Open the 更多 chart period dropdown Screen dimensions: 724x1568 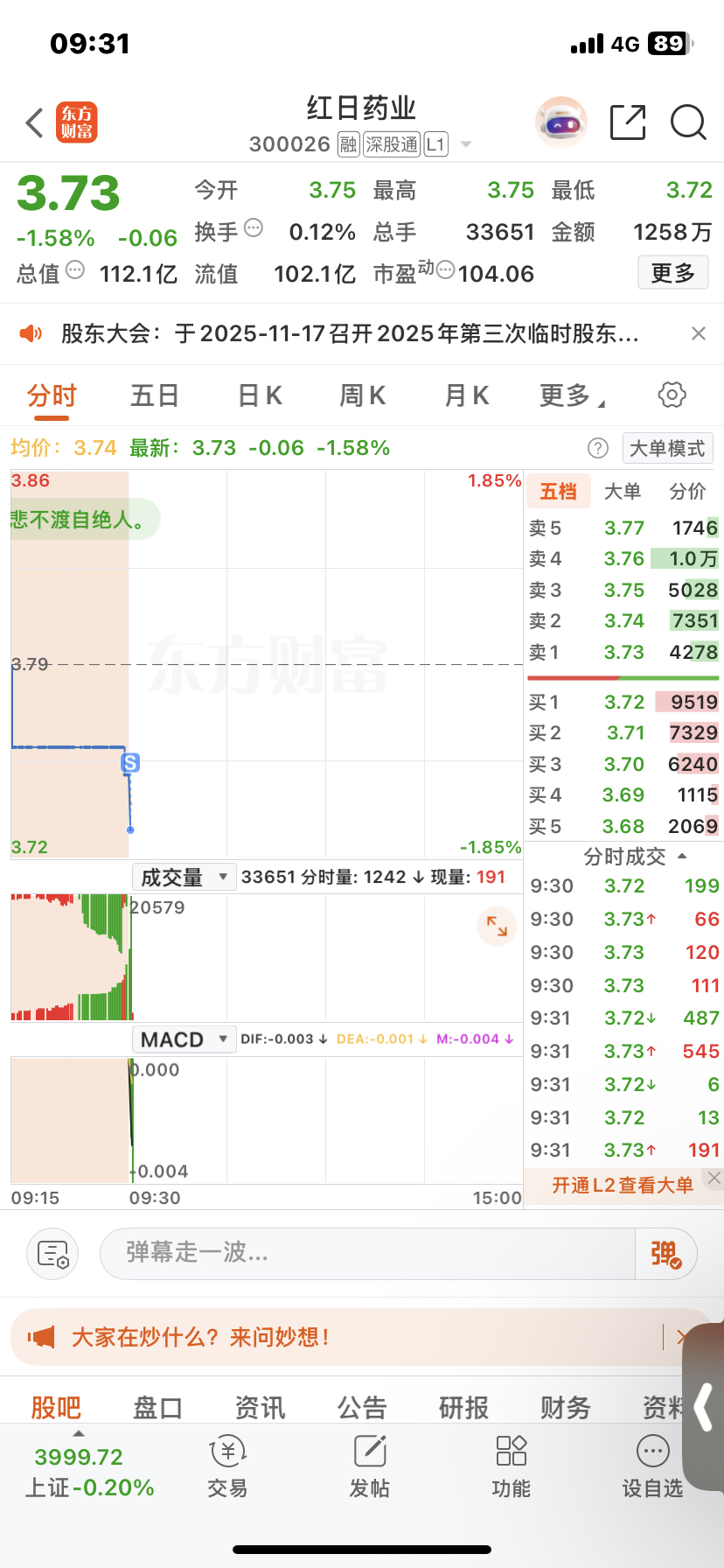pos(572,395)
